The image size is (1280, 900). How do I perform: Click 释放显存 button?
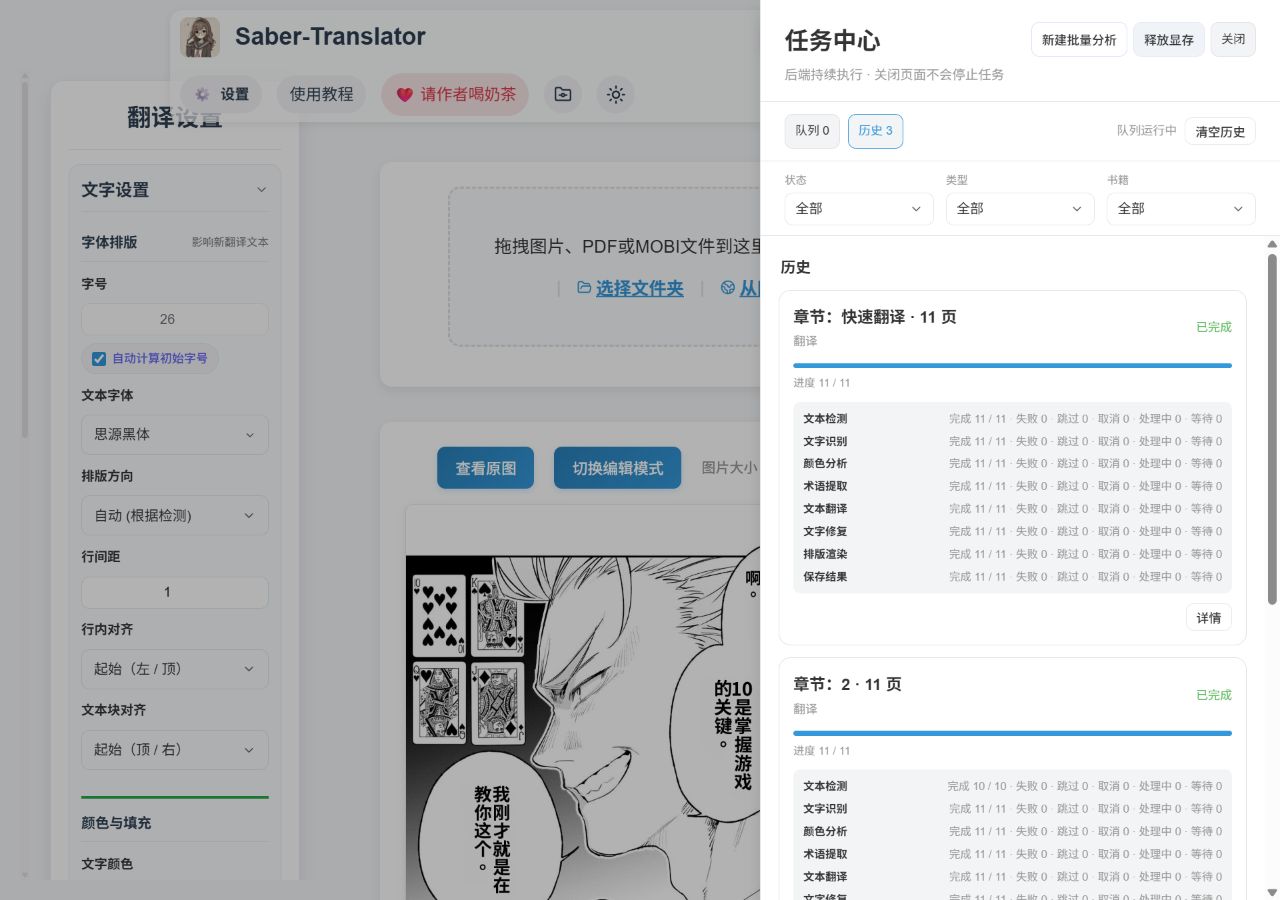pyautogui.click(x=1169, y=40)
